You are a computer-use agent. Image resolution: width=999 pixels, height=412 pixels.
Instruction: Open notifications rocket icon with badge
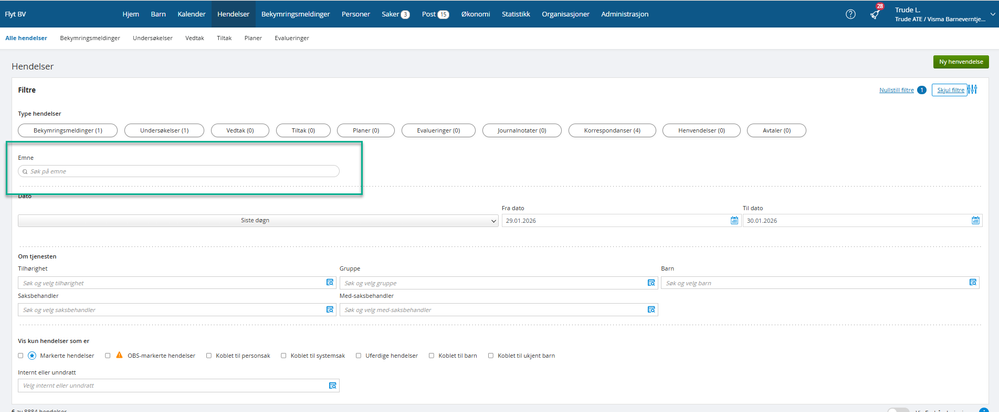coord(875,14)
